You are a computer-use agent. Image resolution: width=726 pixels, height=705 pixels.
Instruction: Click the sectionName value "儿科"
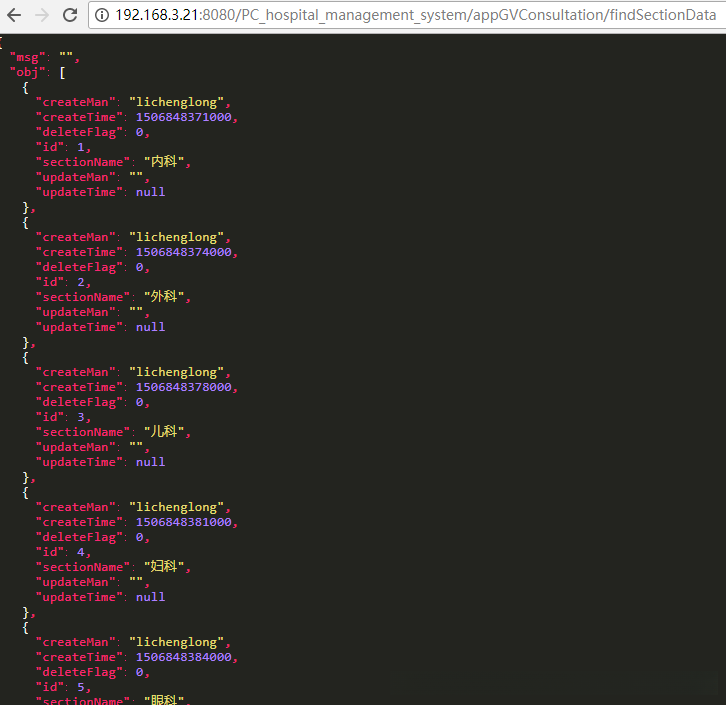164,432
